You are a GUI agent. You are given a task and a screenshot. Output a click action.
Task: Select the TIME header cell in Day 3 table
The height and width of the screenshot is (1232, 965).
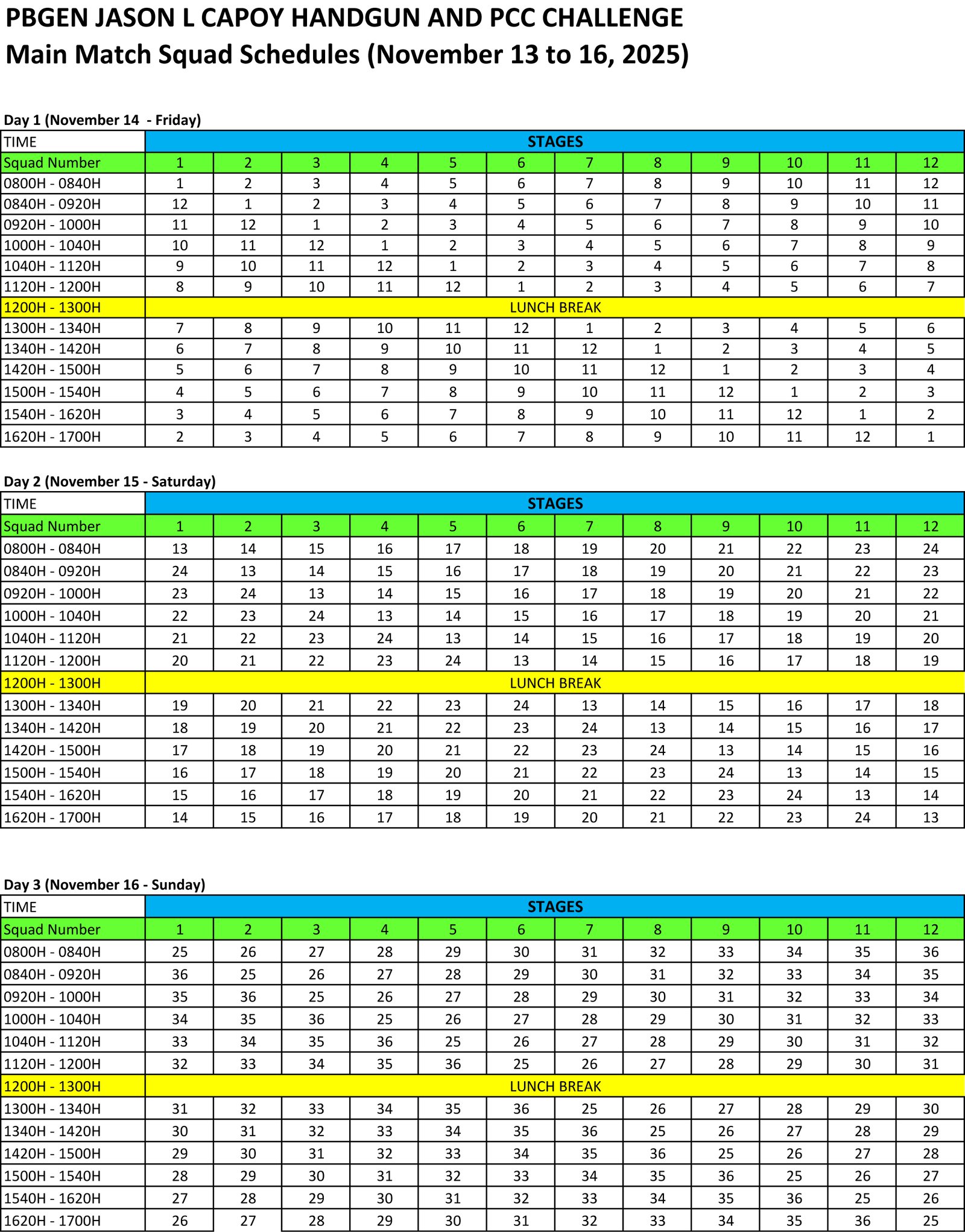(72, 907)
